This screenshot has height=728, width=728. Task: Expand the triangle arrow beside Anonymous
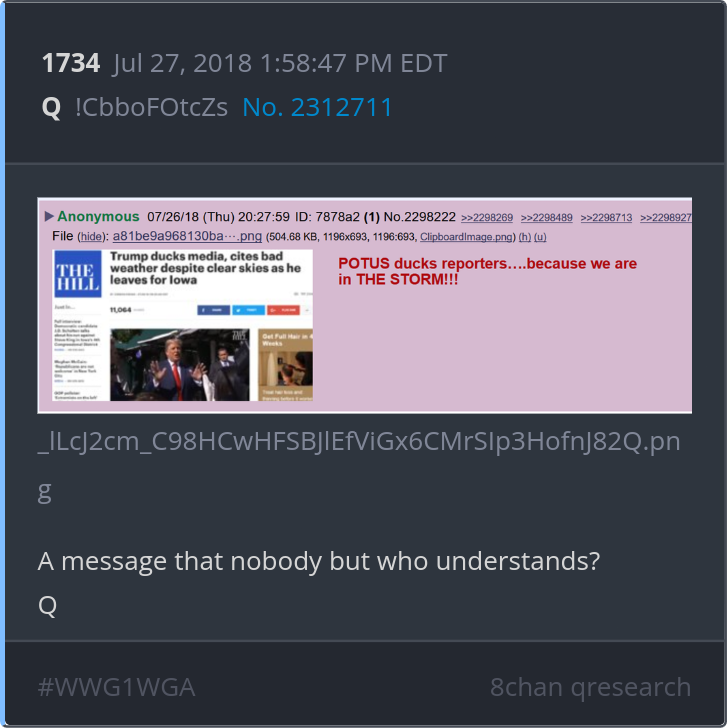pos(49,216)
